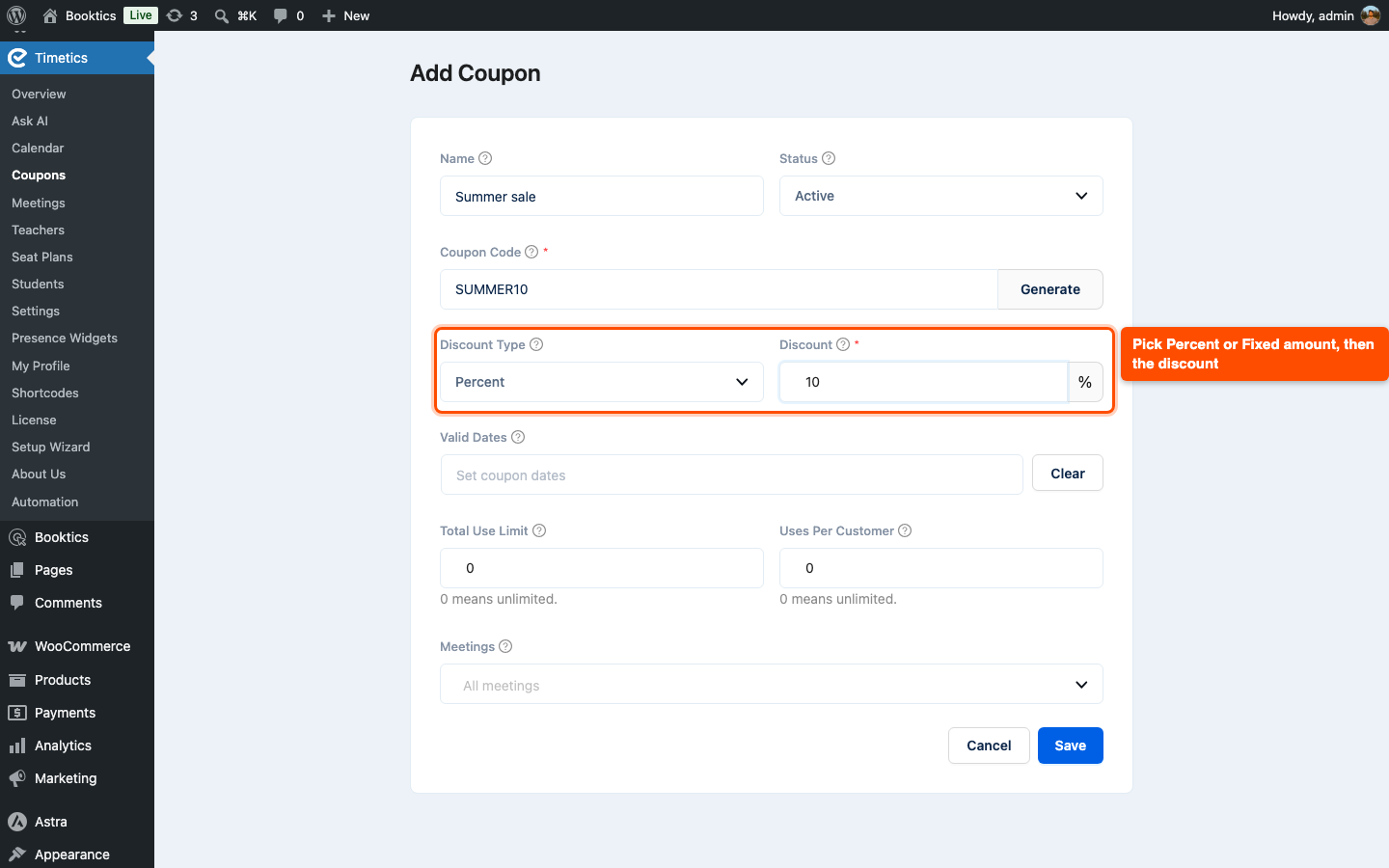Click the admin user avatar
The image size is (1389, 868).
(1370, 15)
